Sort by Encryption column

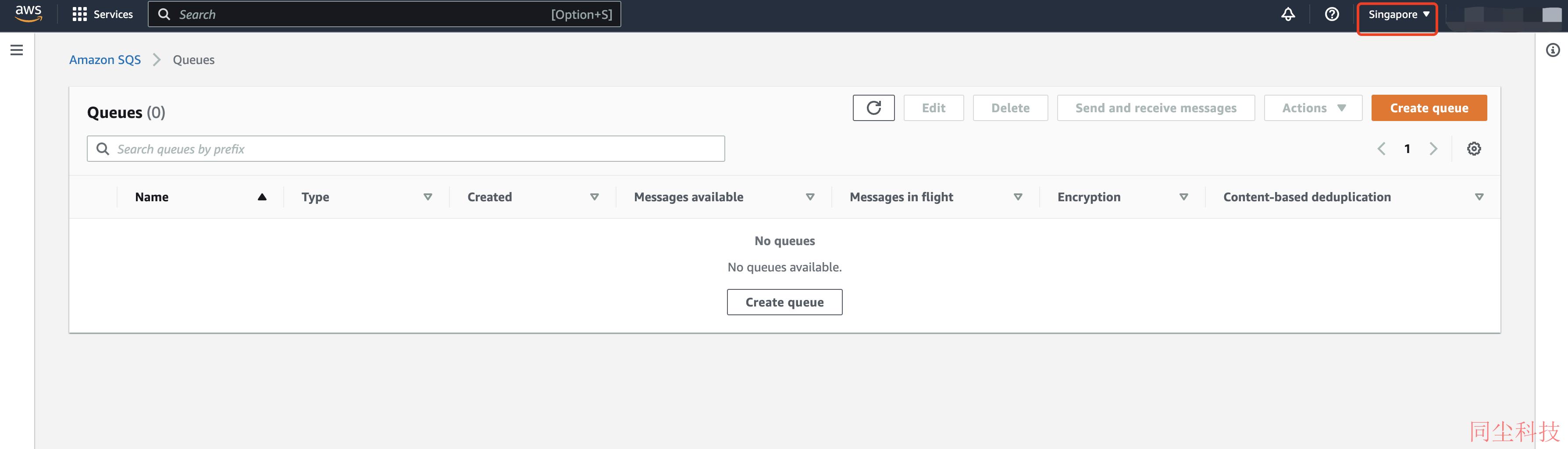1183,196
